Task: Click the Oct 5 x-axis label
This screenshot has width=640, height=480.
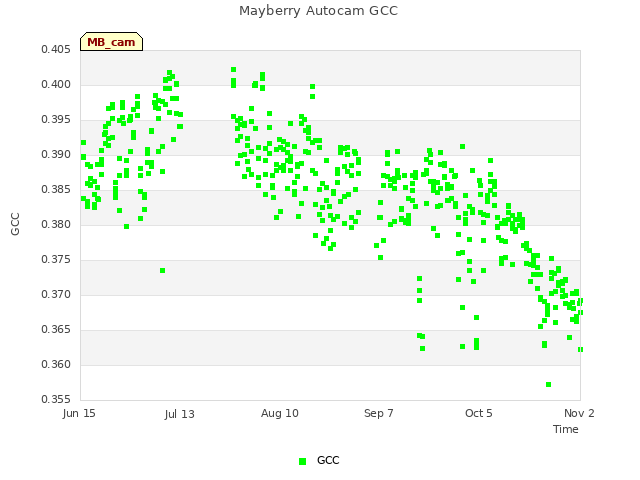Action: (x=479, y=413)
